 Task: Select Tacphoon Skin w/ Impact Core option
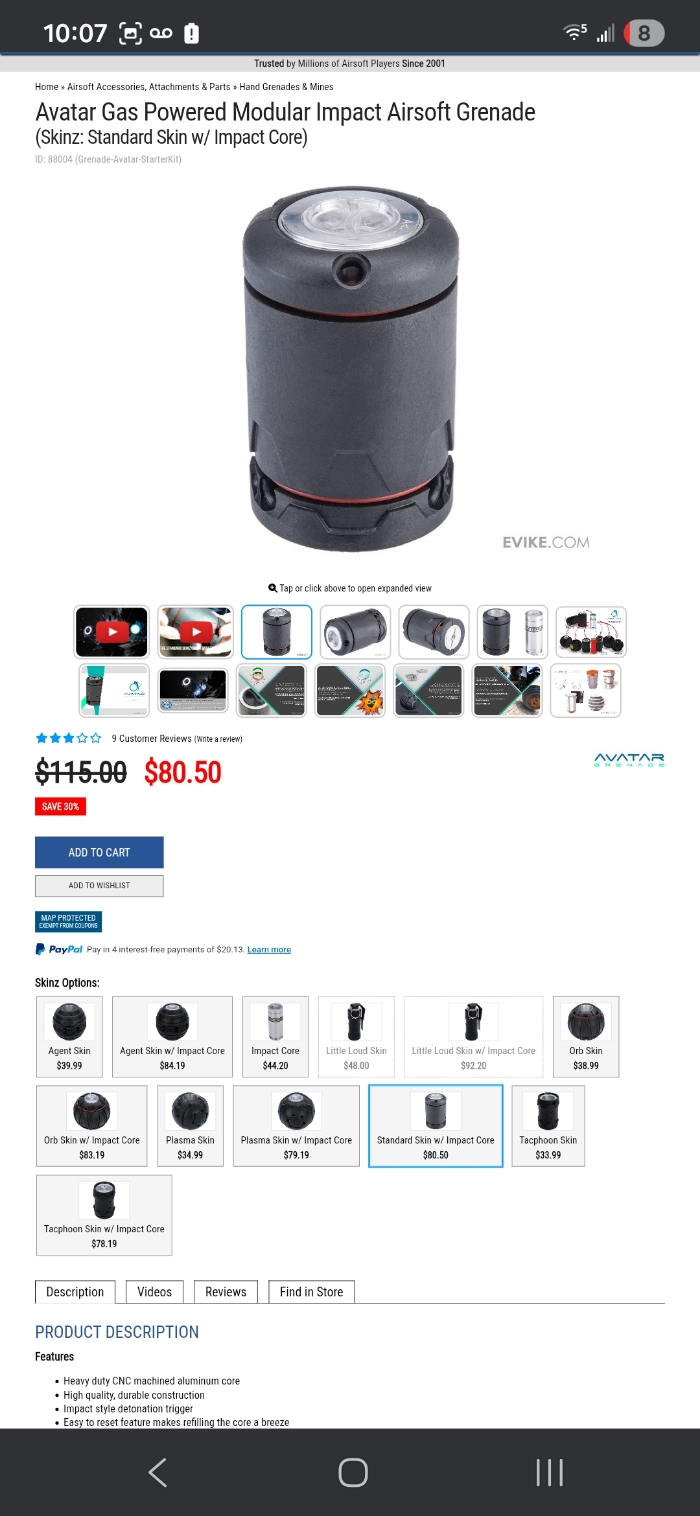(104, 1215)
